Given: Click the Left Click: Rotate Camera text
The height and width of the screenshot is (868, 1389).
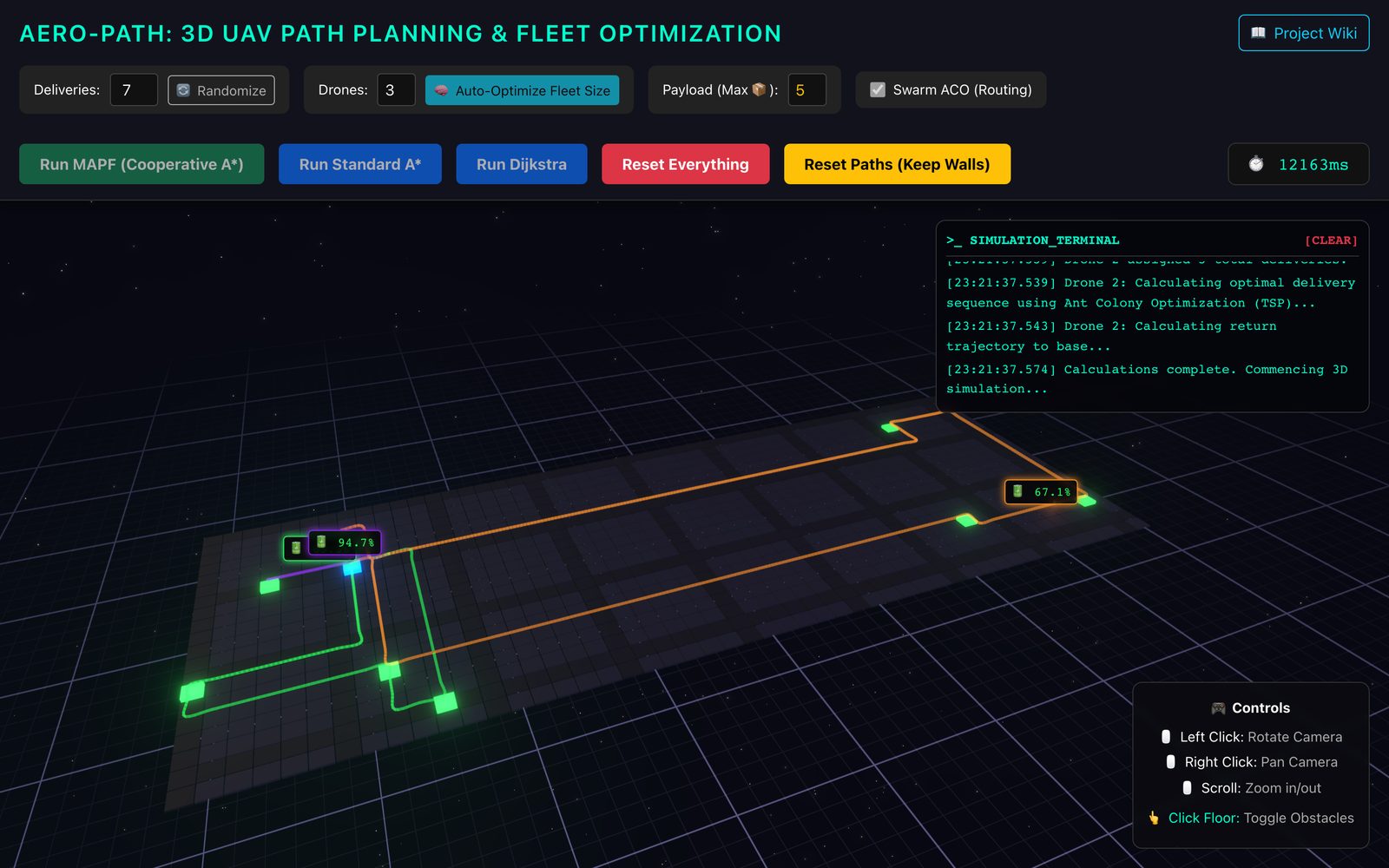Looking at the screenshot, I should point(1261,737).
